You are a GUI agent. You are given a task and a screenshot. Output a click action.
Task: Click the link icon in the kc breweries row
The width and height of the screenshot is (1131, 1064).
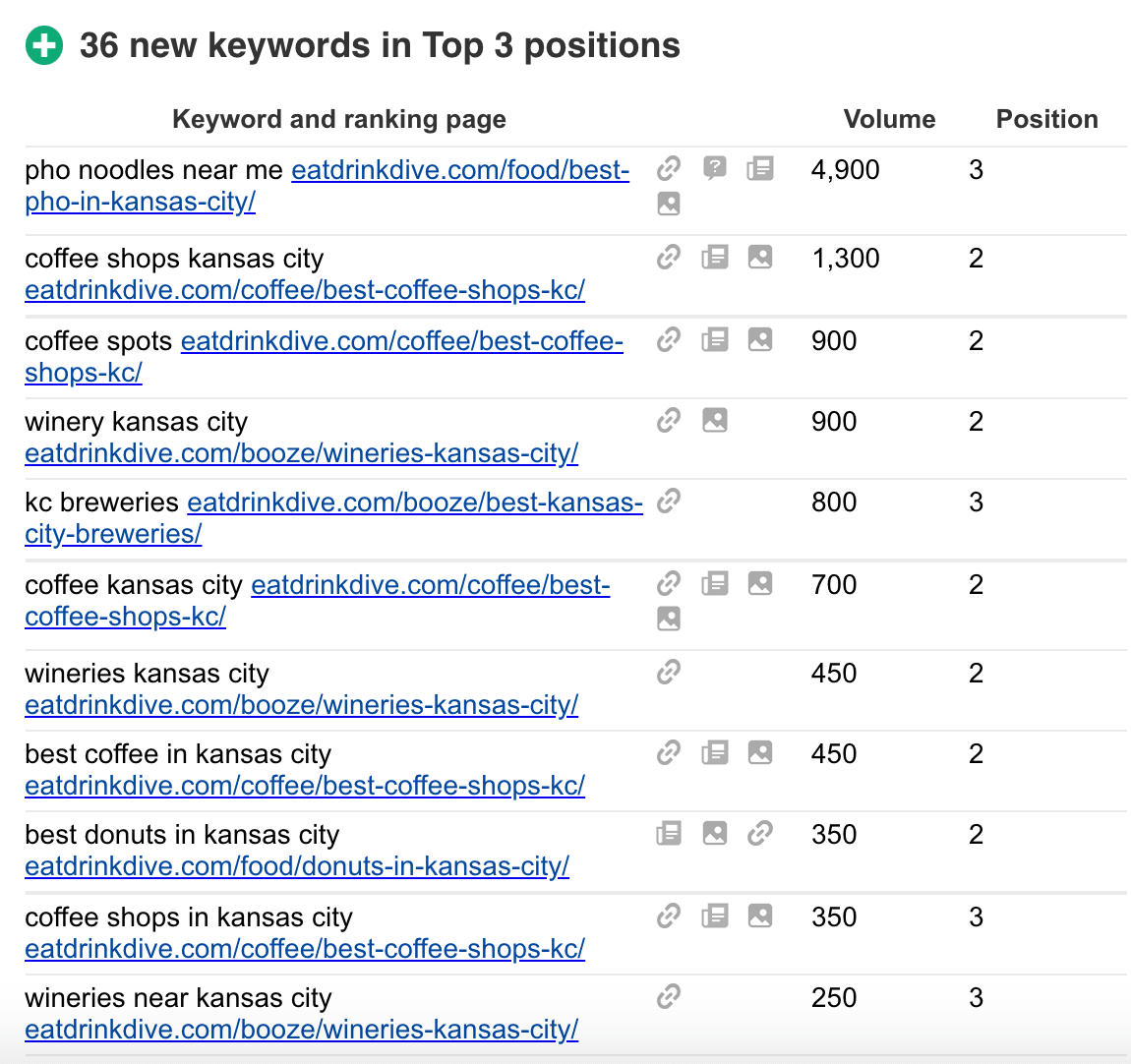669,502
